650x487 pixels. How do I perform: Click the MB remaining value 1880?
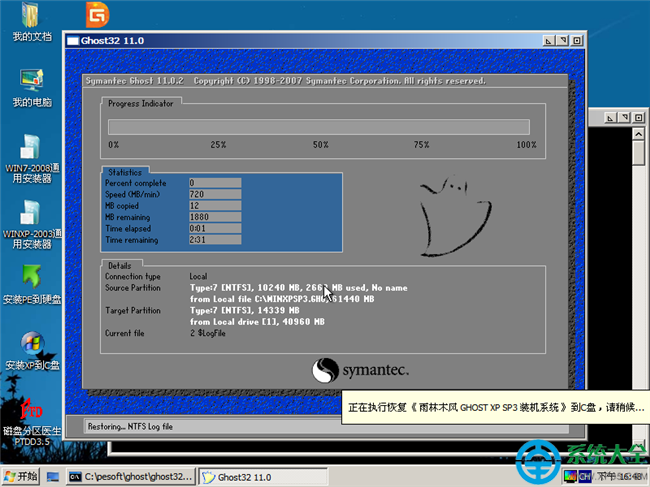[x=215, y=217]
